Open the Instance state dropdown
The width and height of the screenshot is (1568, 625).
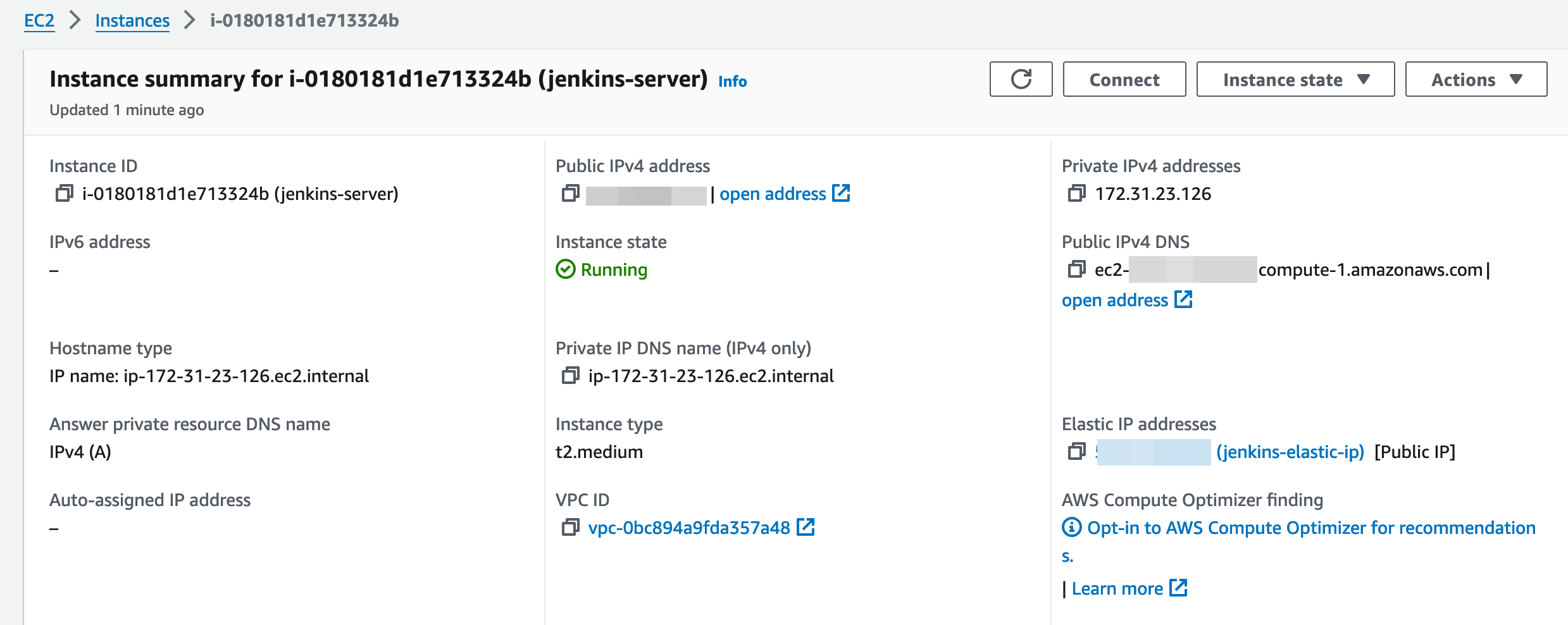(x=1295, y=79)
